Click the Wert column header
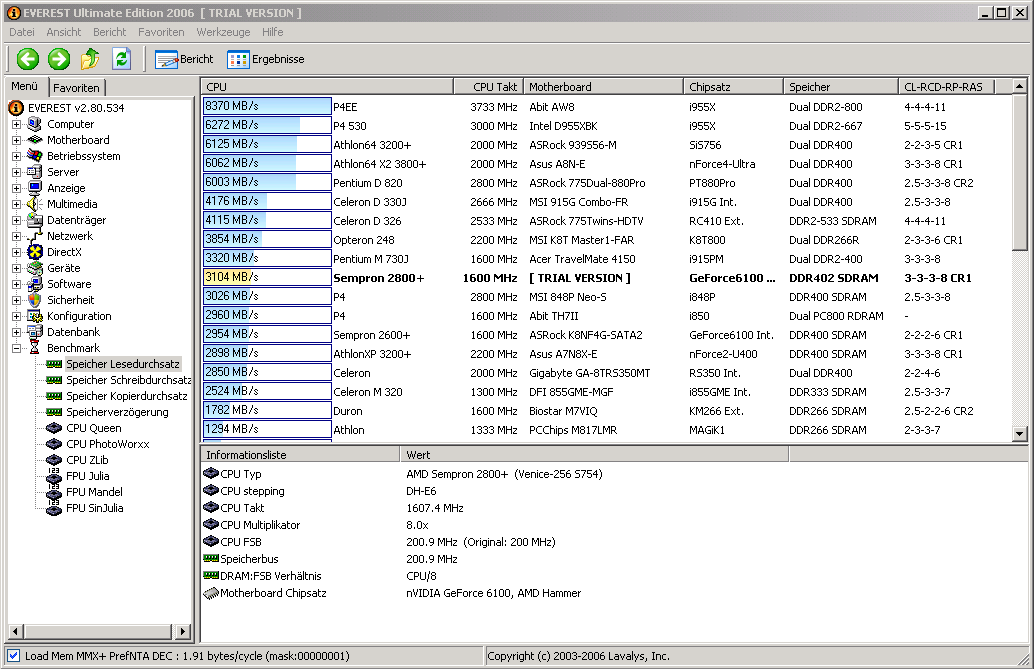 click(594, 455)
